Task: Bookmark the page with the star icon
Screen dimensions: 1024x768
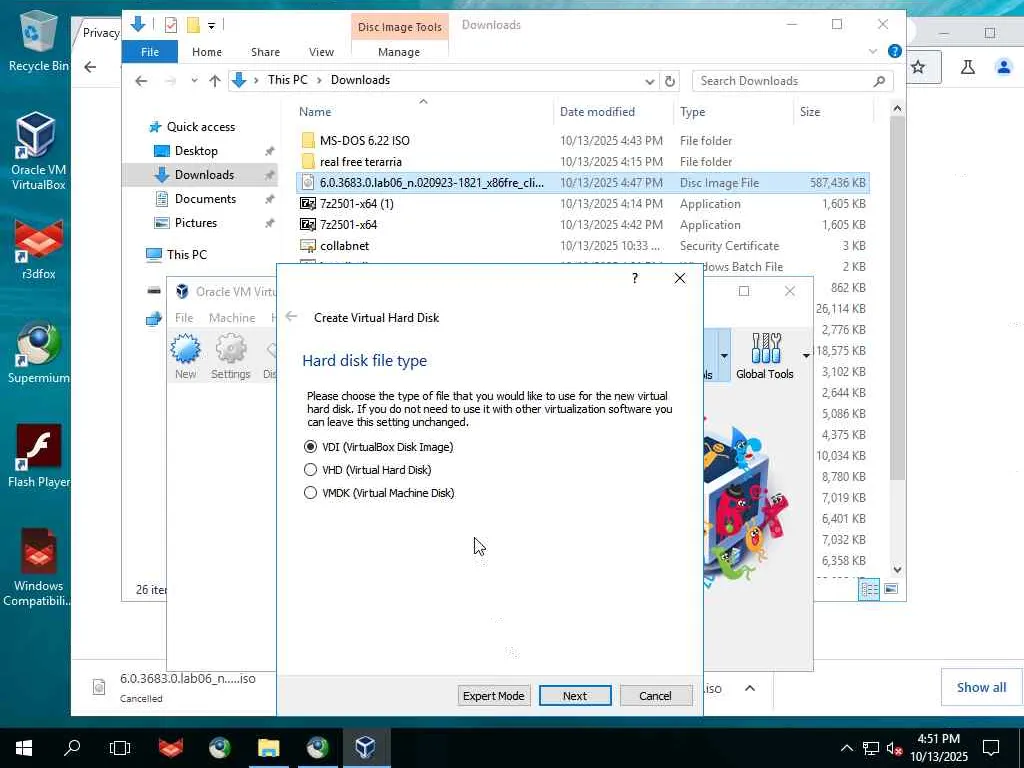Action: coord(918,67)
